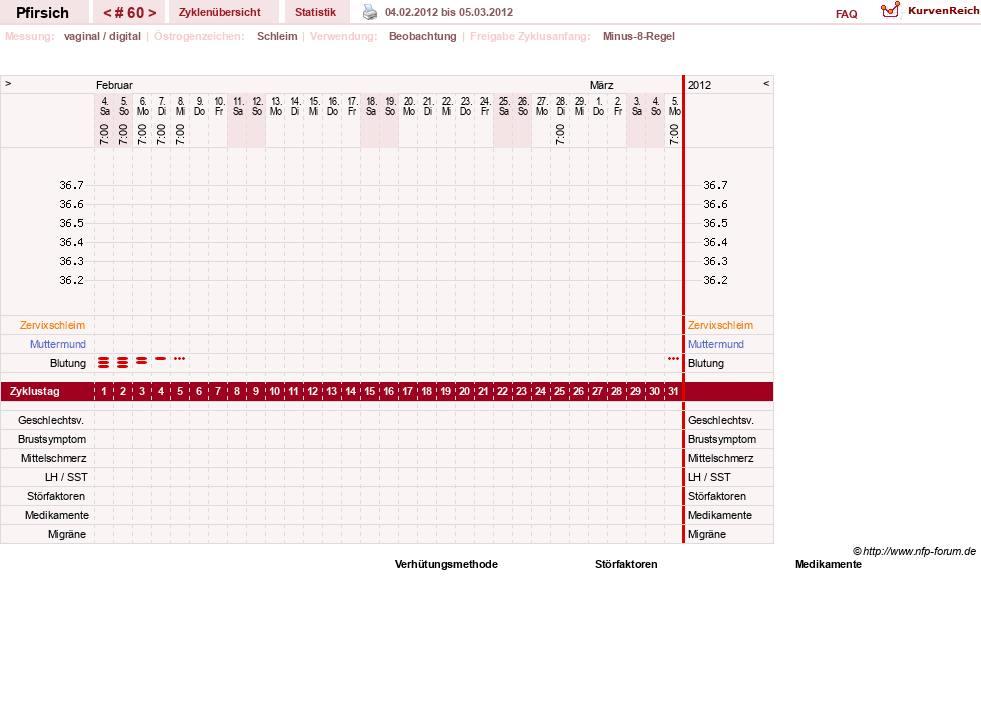Go to previous cycle with left arrow by #60

pos(107,13)
